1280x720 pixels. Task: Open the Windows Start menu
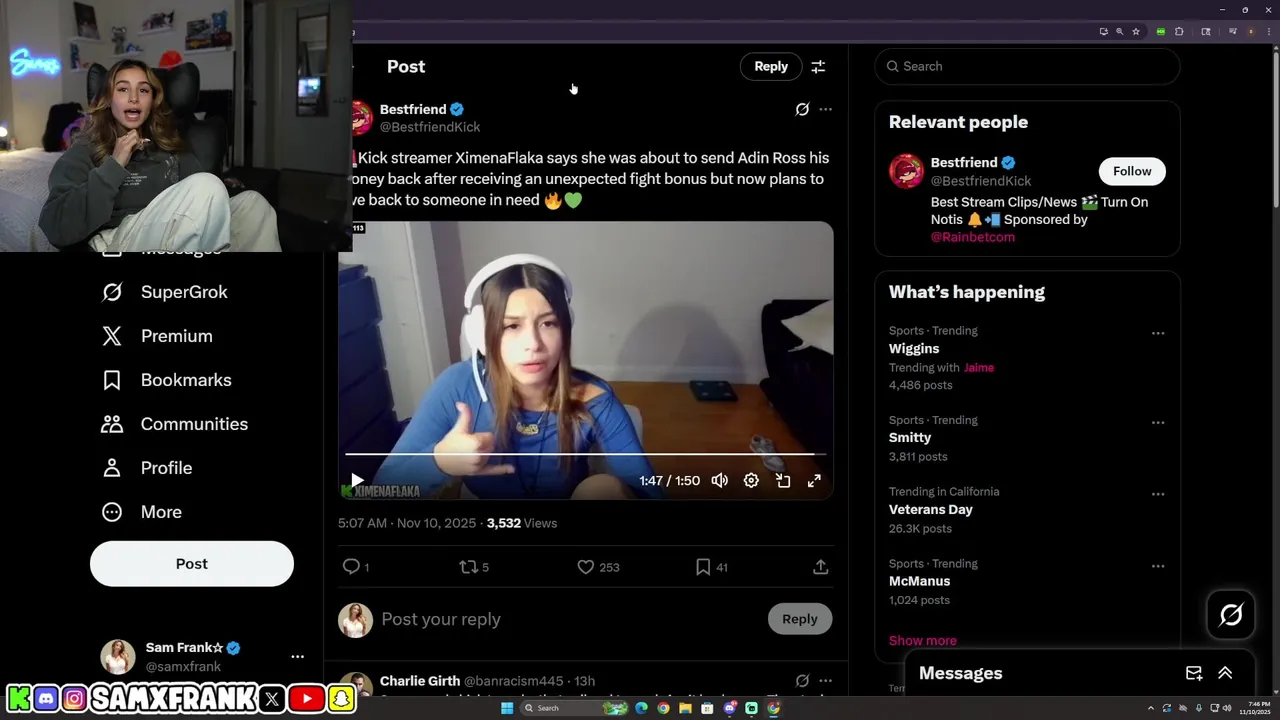coord(507,708)
